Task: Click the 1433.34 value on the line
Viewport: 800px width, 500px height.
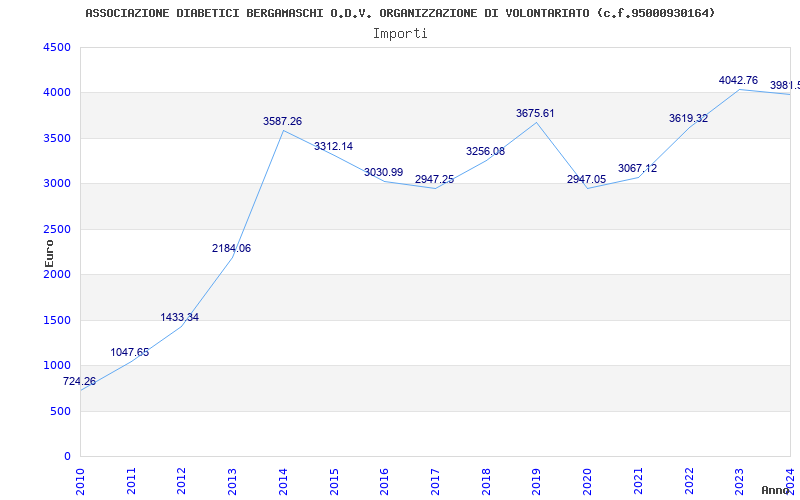Action: [180, 317]
